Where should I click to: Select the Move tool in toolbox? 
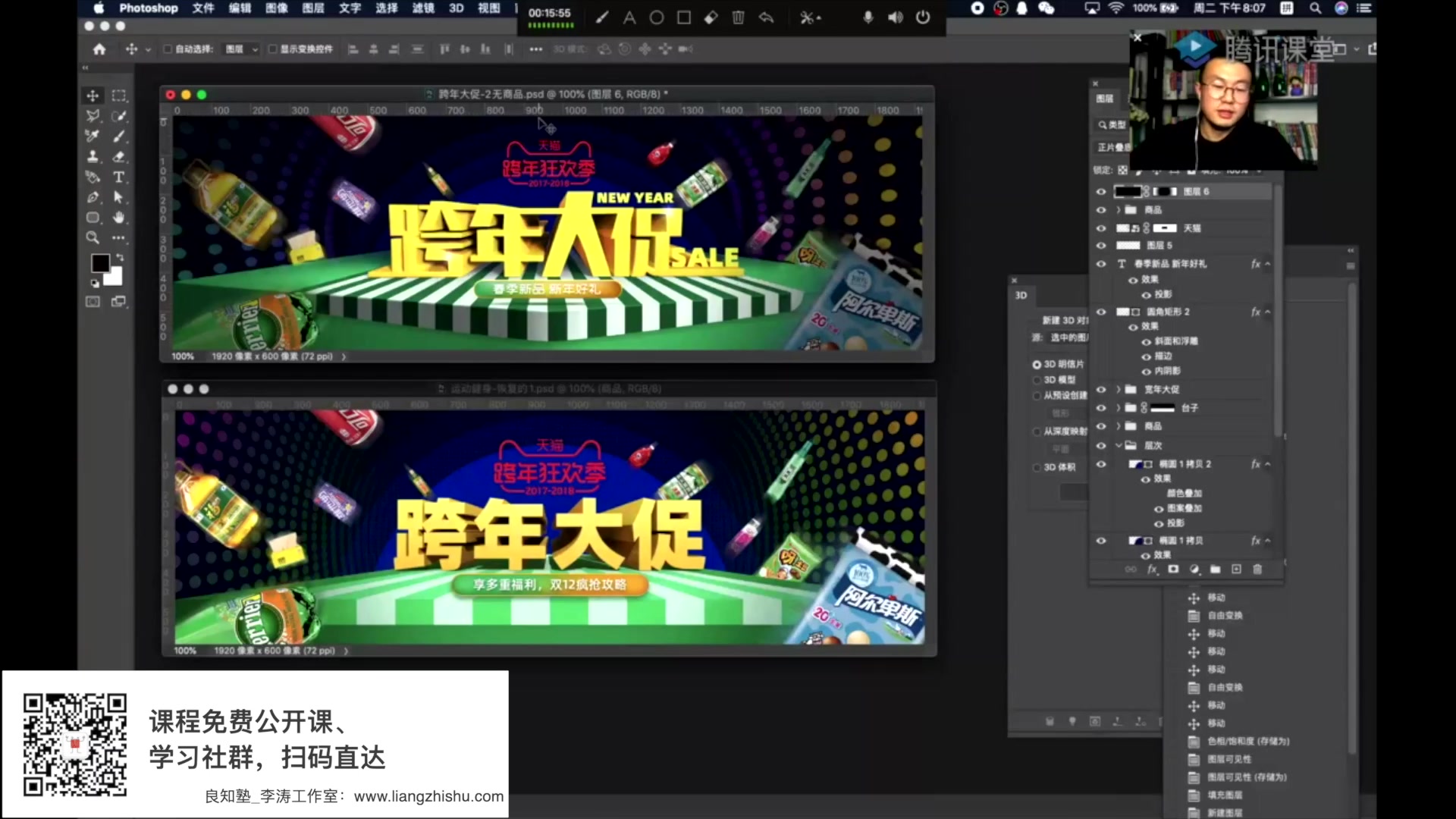(93, 96)
